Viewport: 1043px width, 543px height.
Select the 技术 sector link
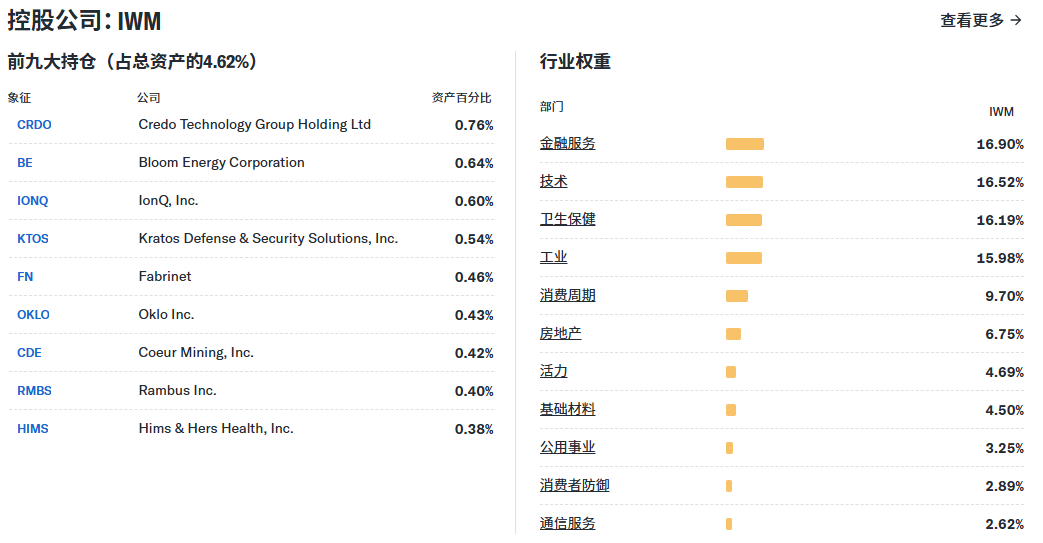tap(553, 182)
